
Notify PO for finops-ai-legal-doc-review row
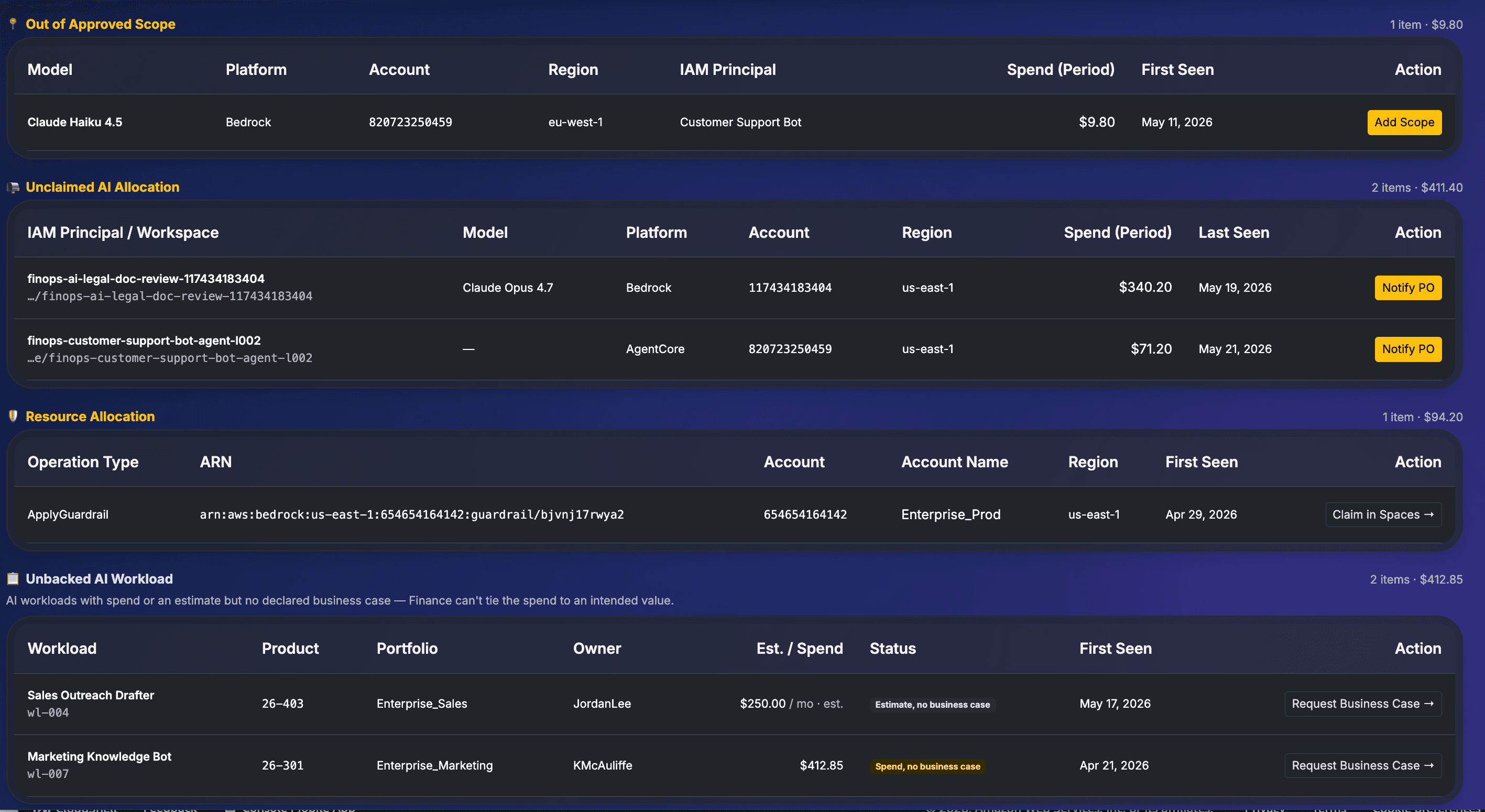coord(1408,288)
